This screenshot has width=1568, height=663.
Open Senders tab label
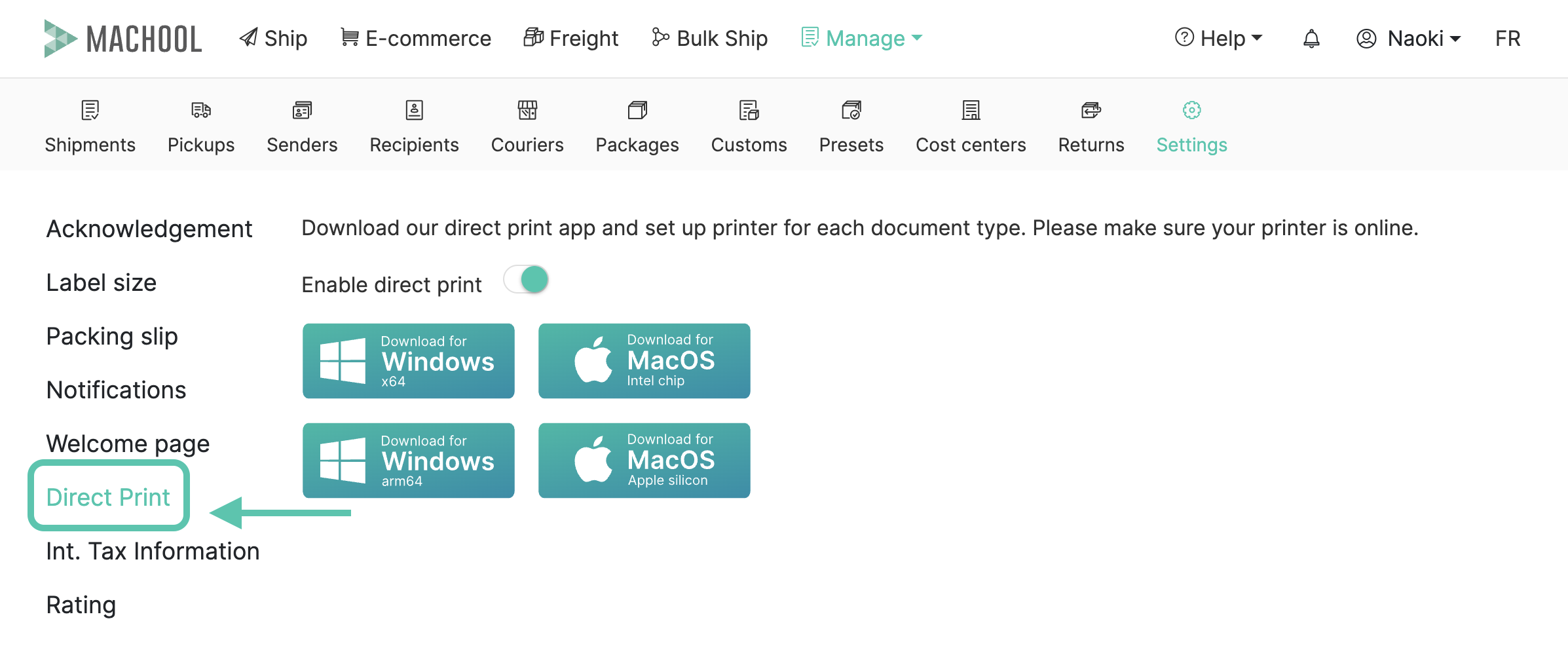(x=302, y=145)
